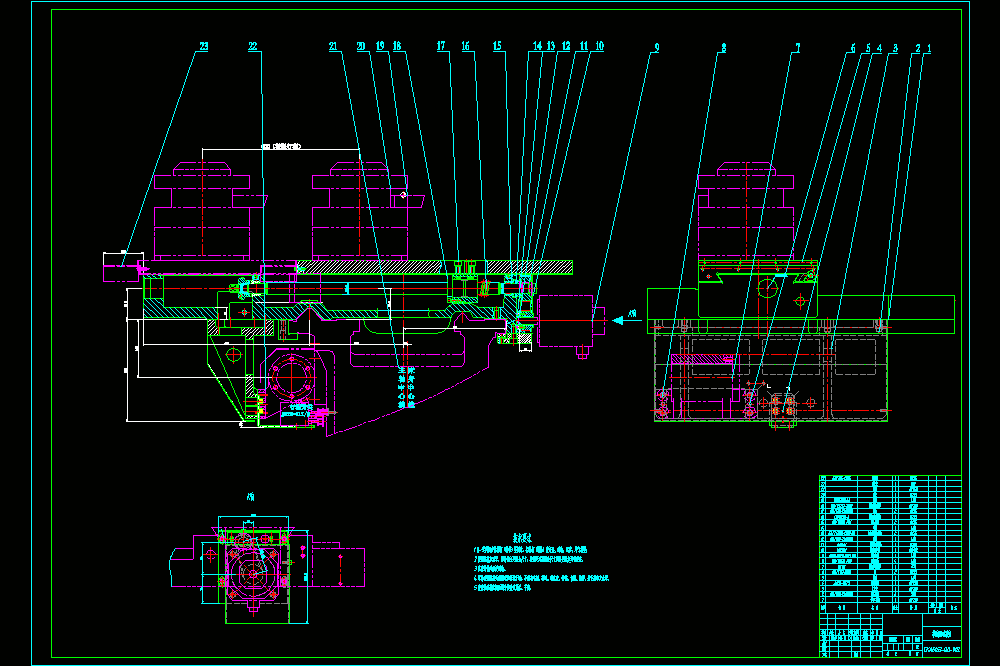The image size is (1000, 666).
Task: Select vertical cyan text near centerline
Action: (x=406, y=387)
